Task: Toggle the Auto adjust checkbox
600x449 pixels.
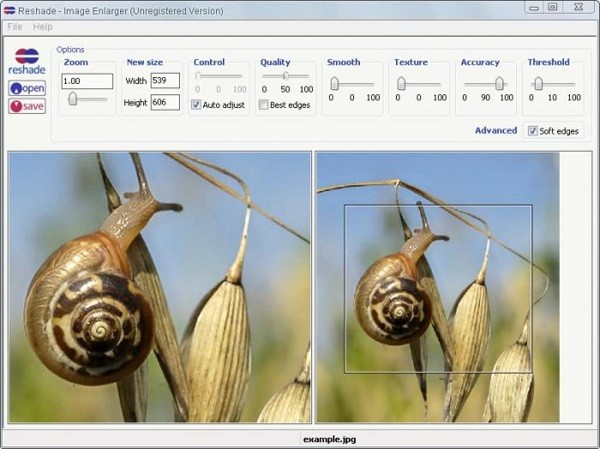Action: [x=196, y=104]
